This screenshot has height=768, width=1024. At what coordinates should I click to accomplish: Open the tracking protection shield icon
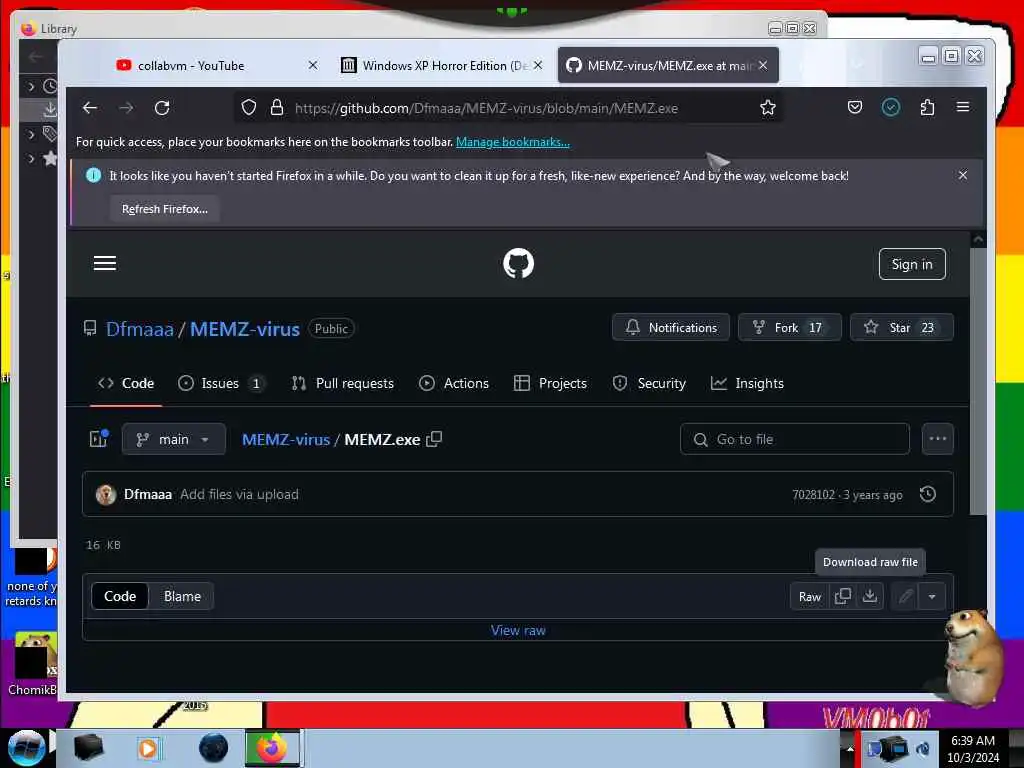coord(249,107)
